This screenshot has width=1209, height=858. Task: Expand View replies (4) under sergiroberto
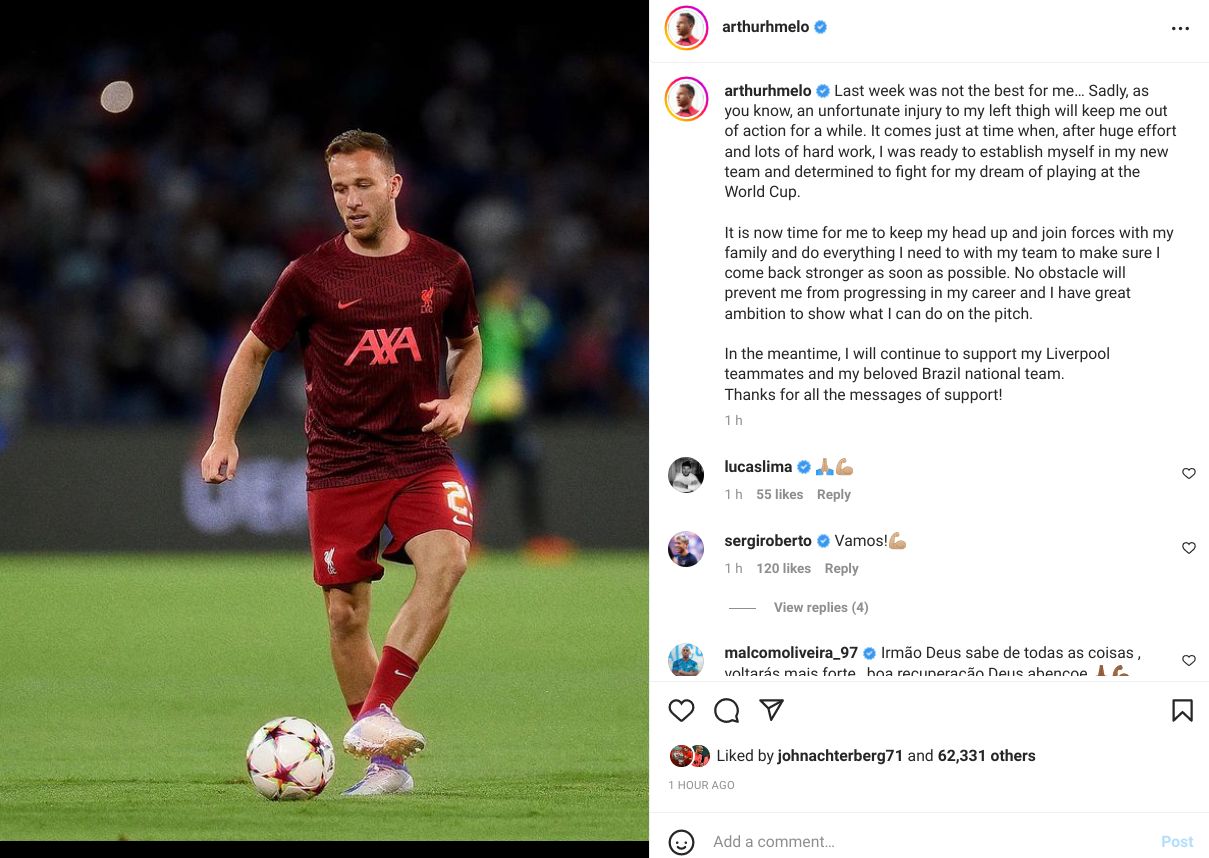(821, 607)
